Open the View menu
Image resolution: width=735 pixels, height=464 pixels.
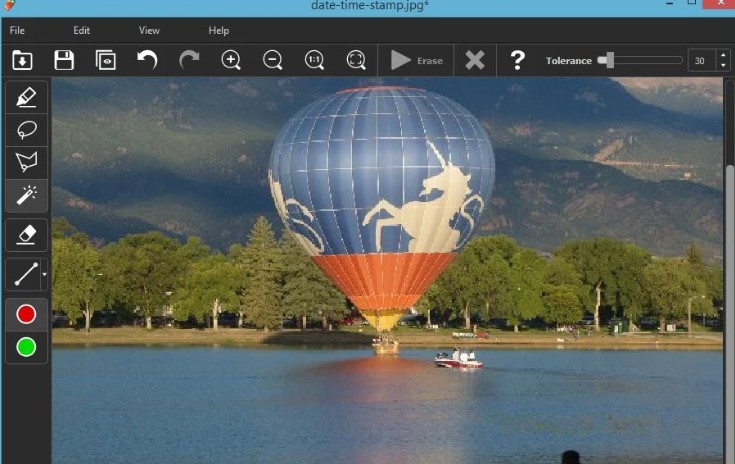click(149, 31)
